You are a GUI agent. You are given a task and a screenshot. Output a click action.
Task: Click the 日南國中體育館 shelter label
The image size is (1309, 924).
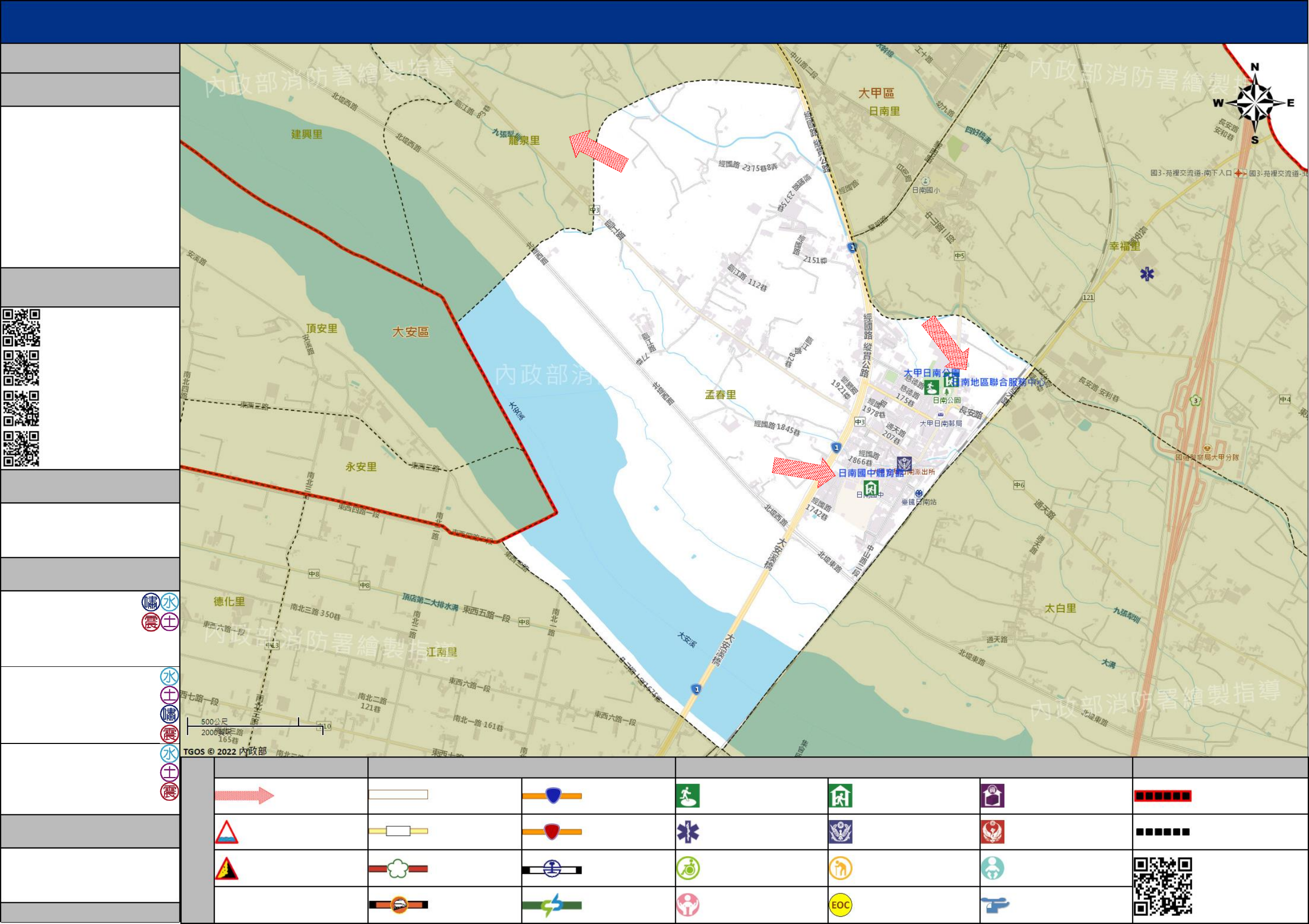click(871, 472)
